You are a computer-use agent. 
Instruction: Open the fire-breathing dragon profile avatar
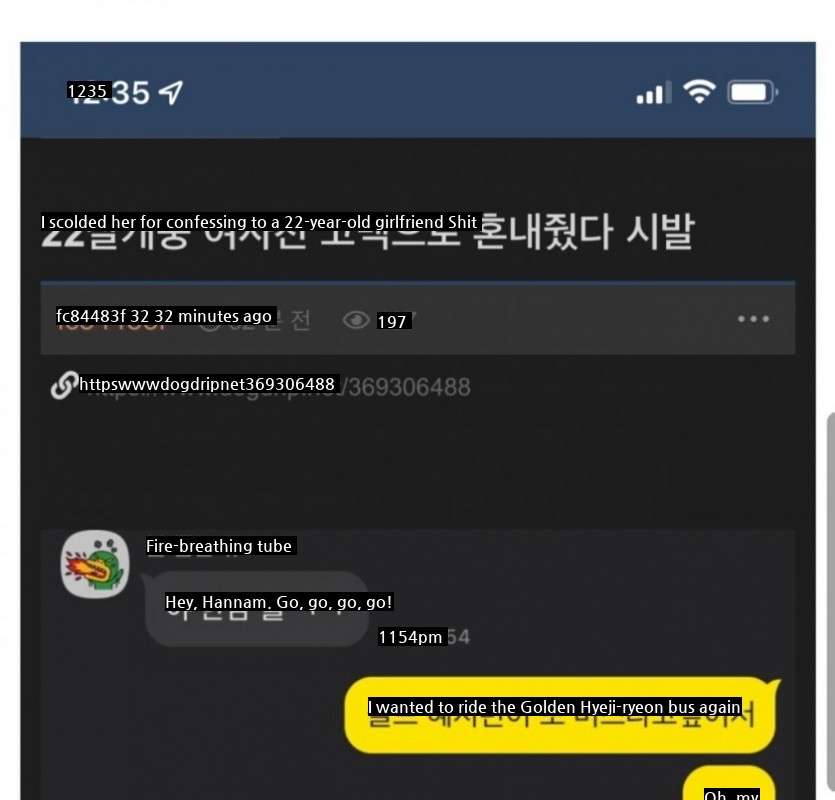coord(95,564)
